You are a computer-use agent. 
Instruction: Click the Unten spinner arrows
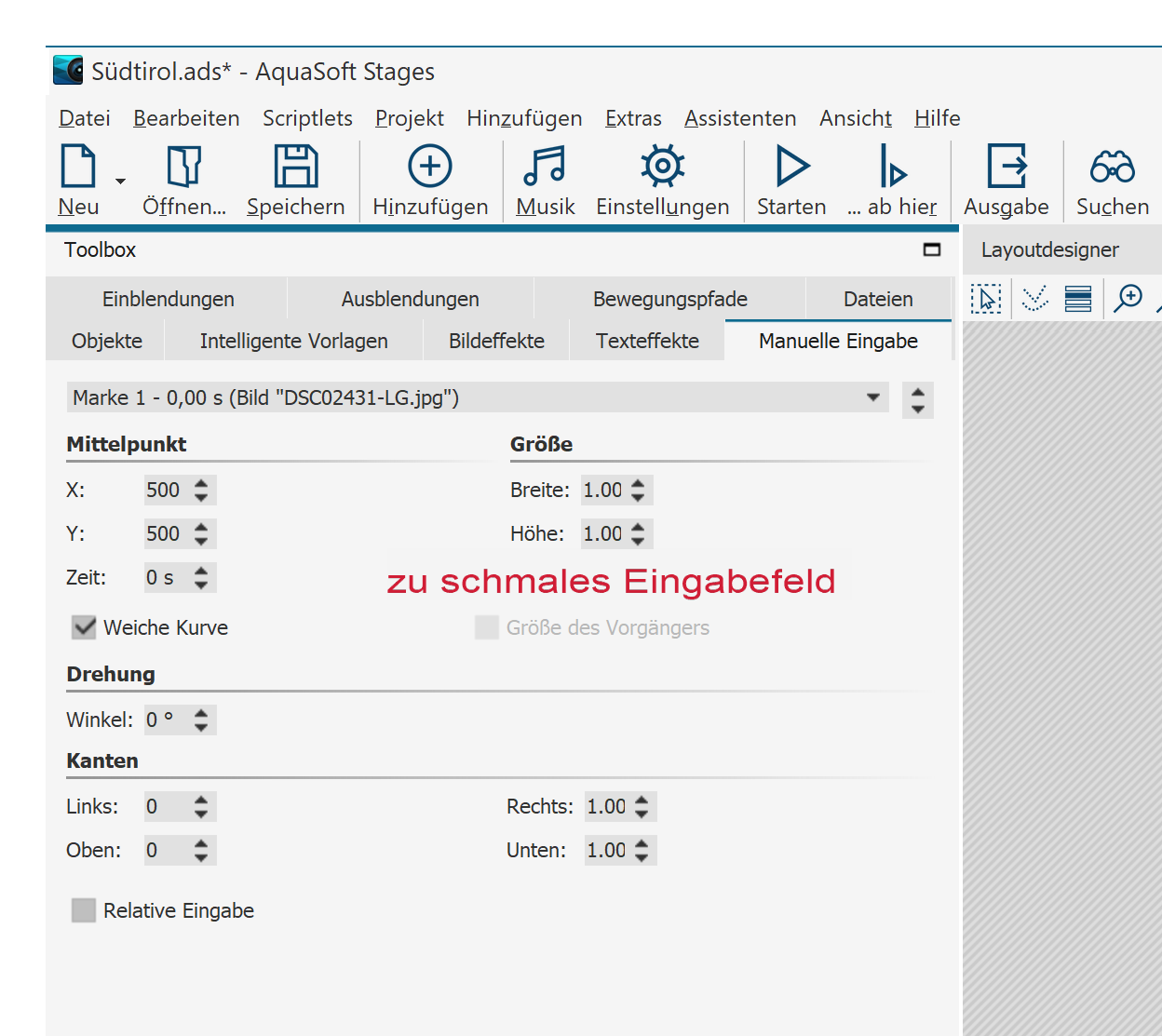[642, 851]
